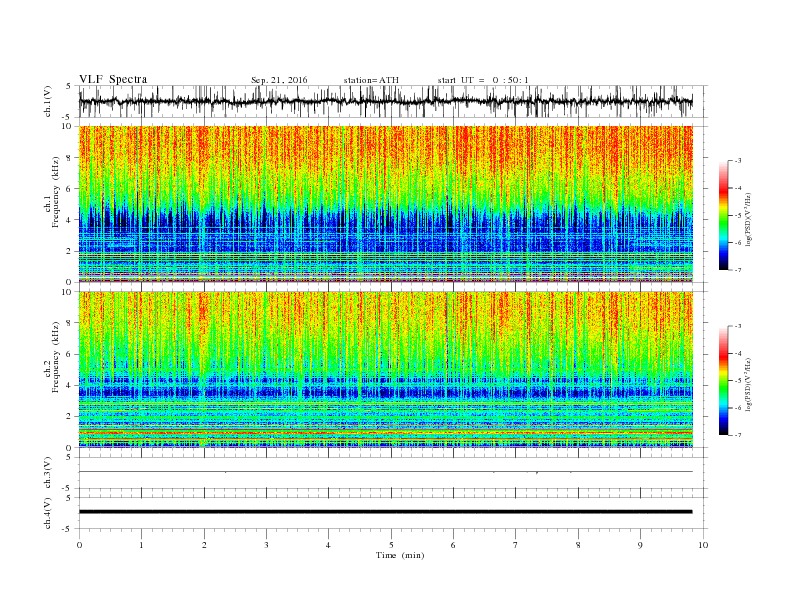
Task: Click time axis tick label '9'
Action: [x=640, y=545]
